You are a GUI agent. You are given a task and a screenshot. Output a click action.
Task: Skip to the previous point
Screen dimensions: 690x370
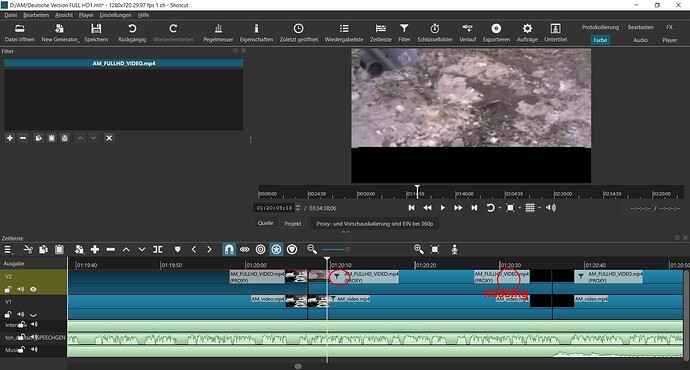click(x=411, y=208)
